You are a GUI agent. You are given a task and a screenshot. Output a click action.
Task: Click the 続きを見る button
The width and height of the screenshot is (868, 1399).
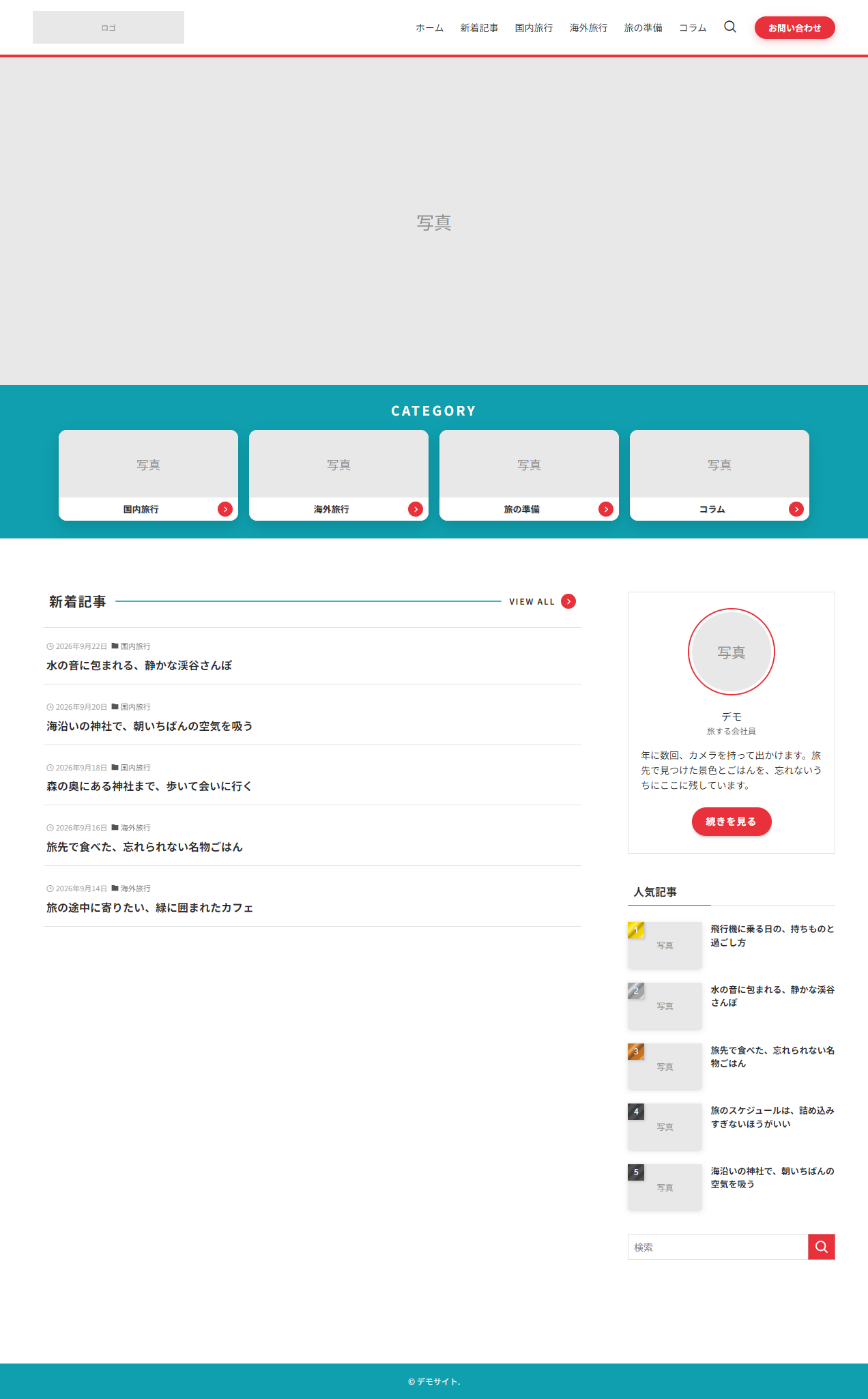[732, 822]
